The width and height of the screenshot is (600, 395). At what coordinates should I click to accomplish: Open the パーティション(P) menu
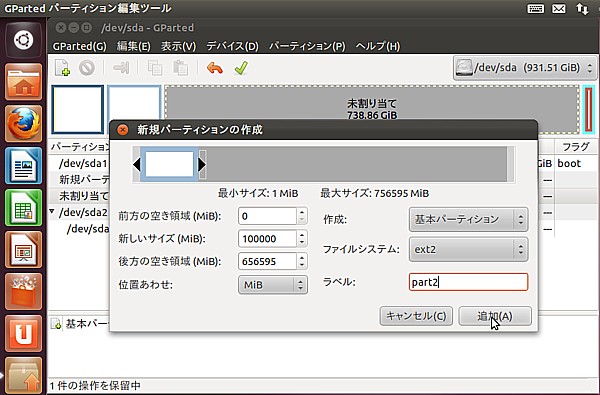[x=307, y=46]
